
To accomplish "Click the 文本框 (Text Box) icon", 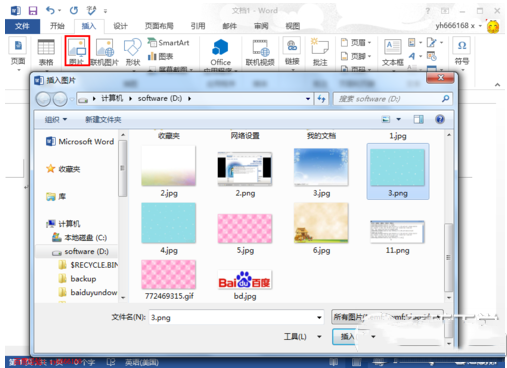I will click(x=393, y=52).
